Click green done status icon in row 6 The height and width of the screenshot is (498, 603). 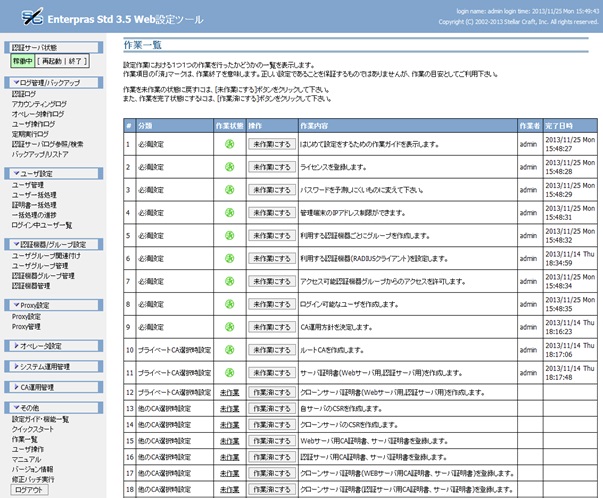[x=230, y=258]
